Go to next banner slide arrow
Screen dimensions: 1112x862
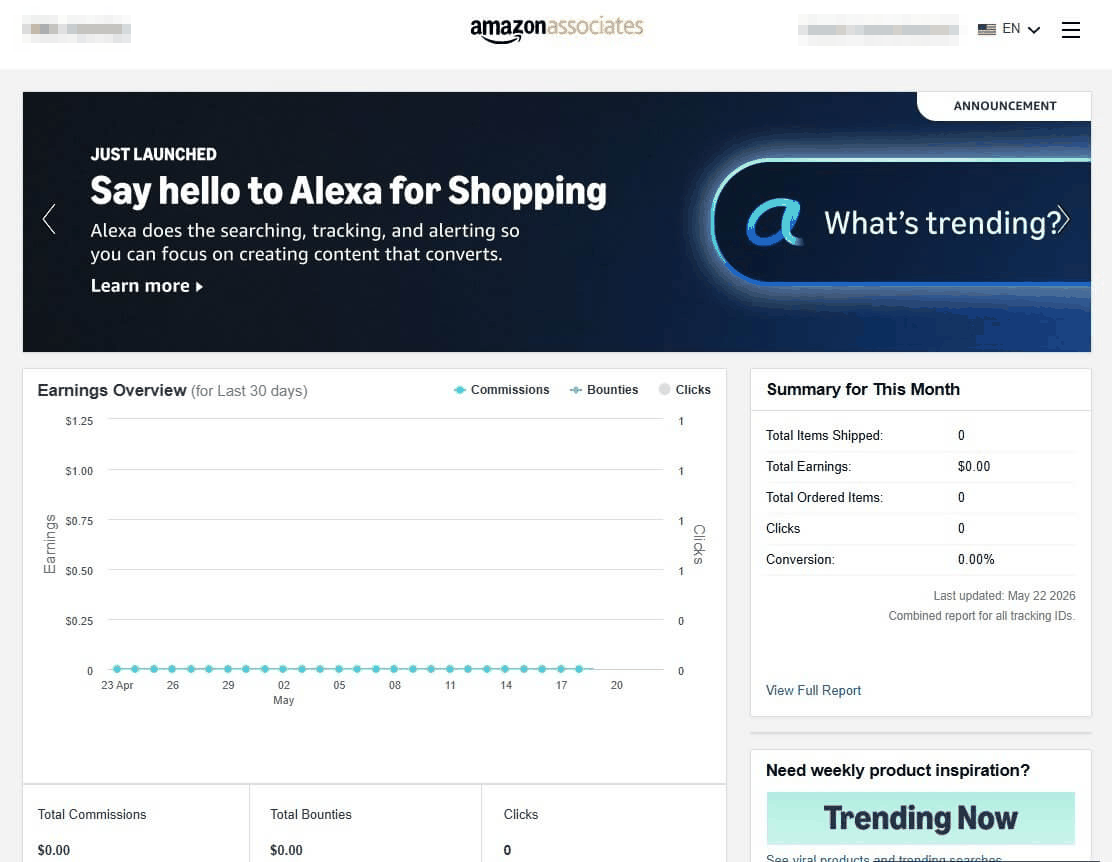pos(1062,219)
